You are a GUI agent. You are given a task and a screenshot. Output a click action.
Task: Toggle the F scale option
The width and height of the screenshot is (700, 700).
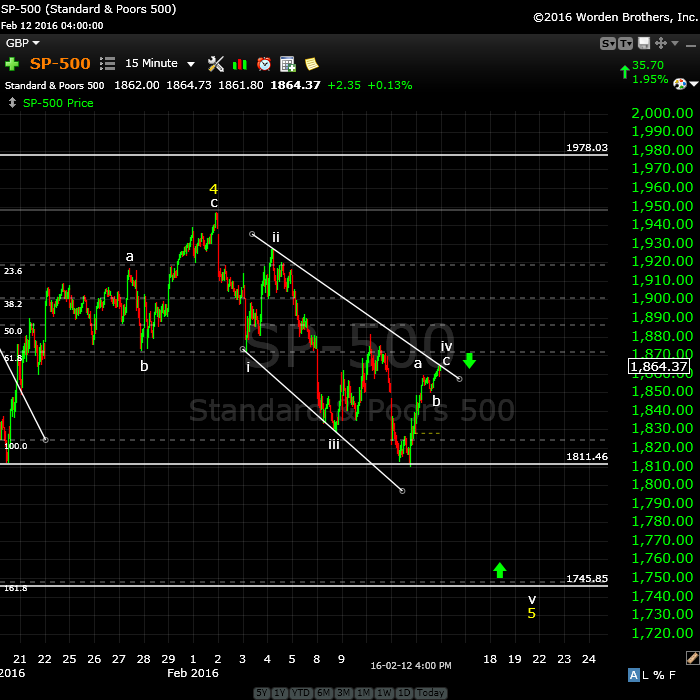[672, 675]
